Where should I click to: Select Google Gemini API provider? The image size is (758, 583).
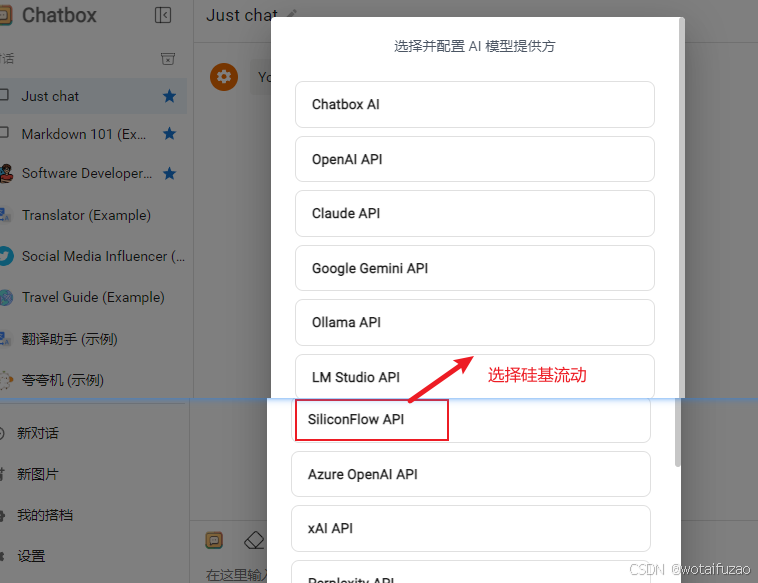pyautogui.click(x=475, y=268)
